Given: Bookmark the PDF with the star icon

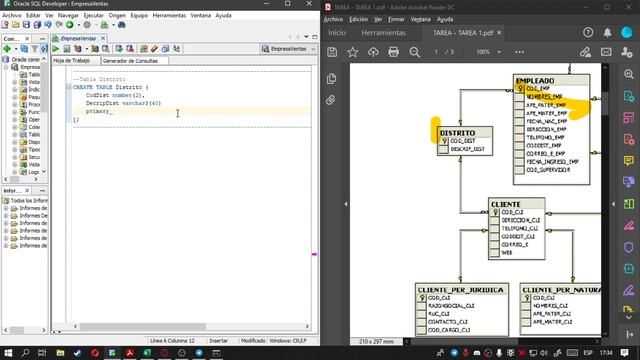Looking at the screenshot, I should coord(353,52).
